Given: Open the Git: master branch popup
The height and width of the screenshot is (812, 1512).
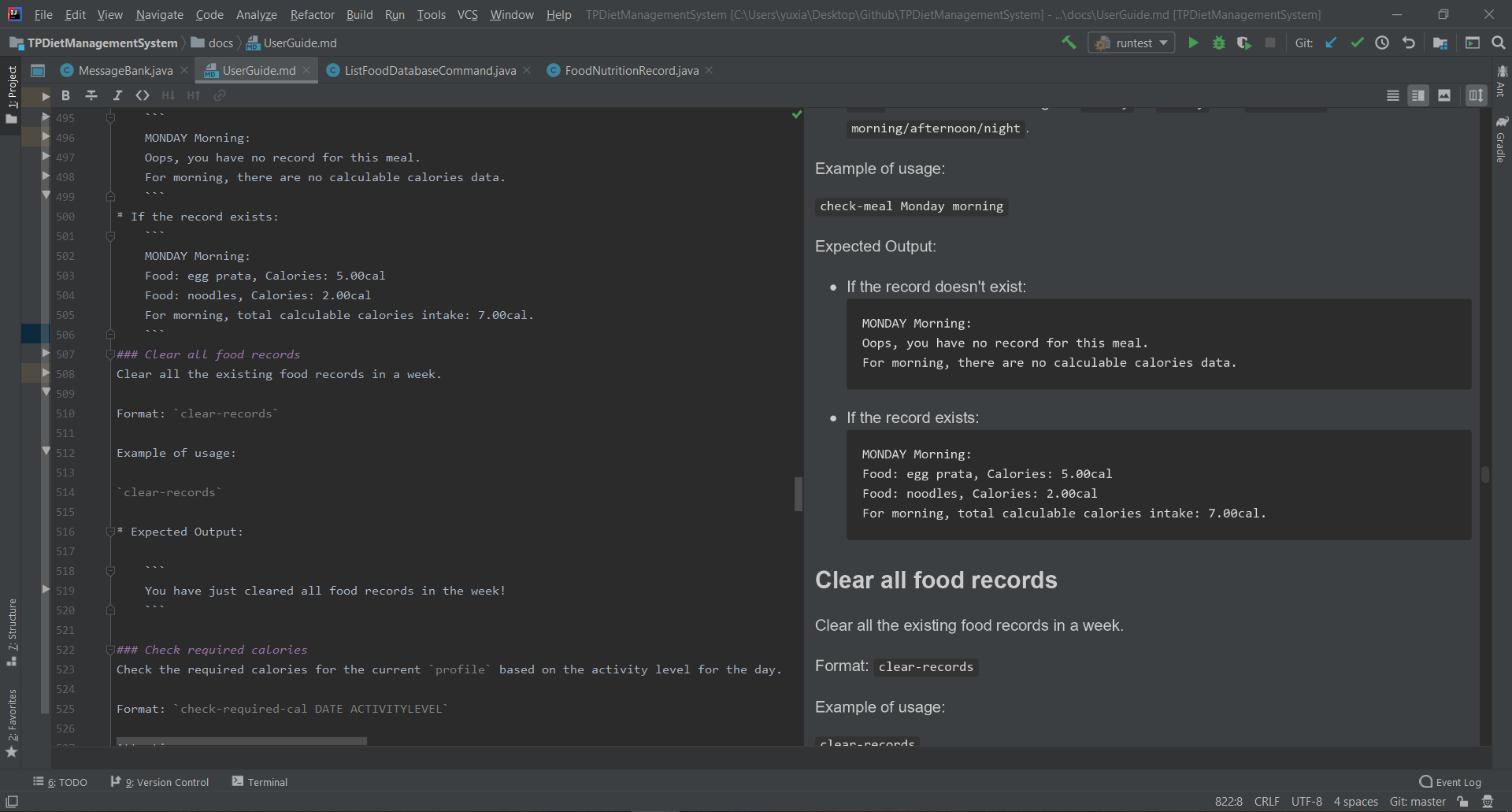Looking at the screenshot, I should [x=1417, y=802].
